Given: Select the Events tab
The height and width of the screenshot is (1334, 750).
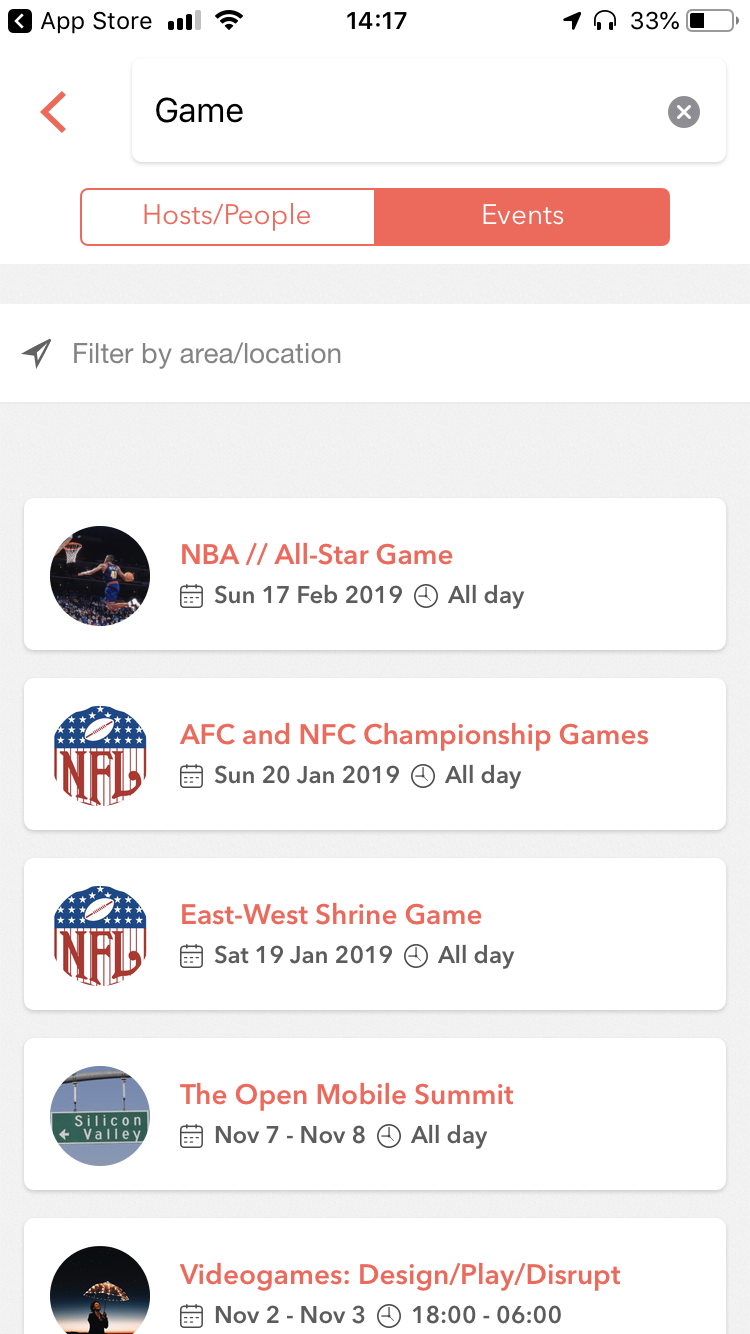Looking at the screenshot, I should pyautogui.click(x=522, y=216).
